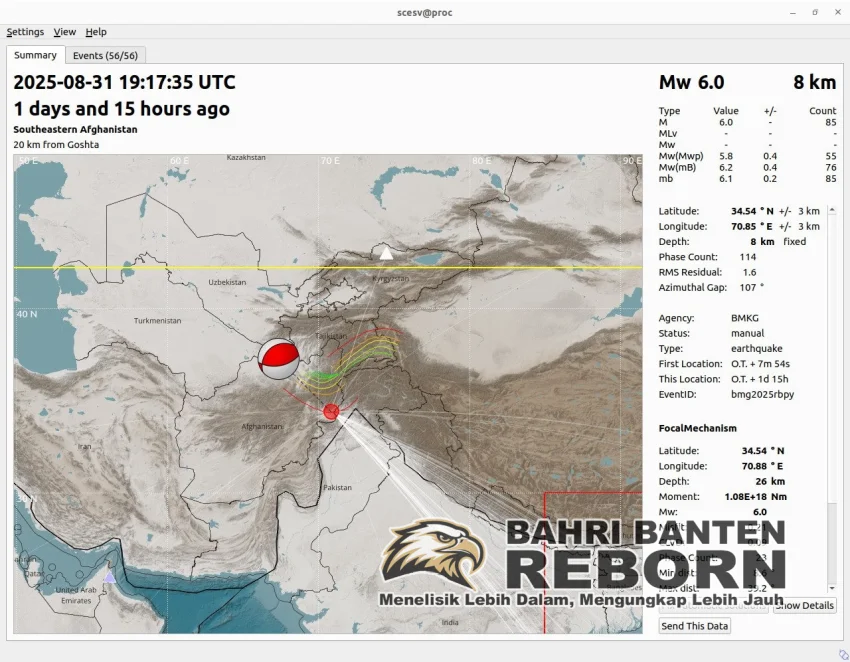Click the 'Mw 6.0' magnitude heading
The image size is (850, 662).
point(691,82)
